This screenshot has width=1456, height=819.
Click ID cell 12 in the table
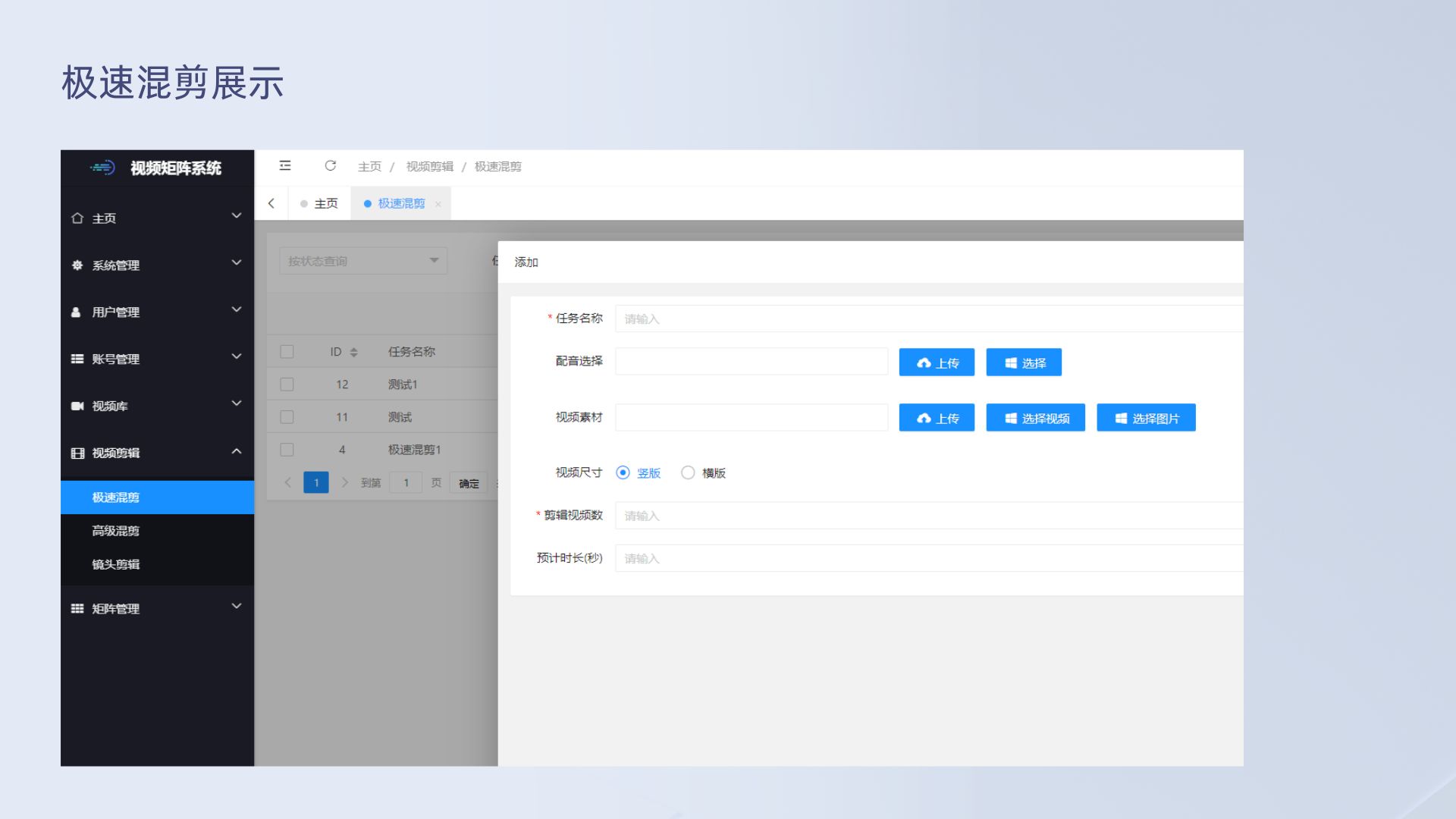[342, 384]
